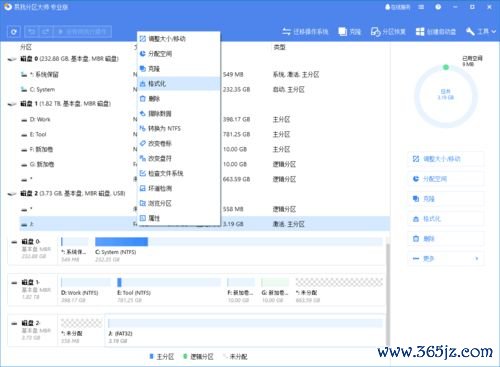This screenshot has height=367, width=500.
Task: Click the refresh disk information icon
Action: point(14,32)
